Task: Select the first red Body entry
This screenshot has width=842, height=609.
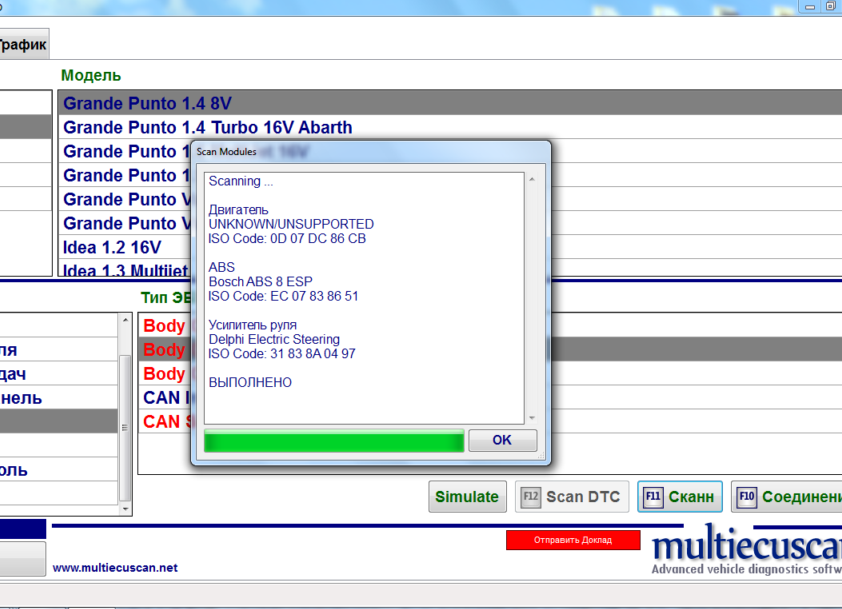Action: point(164,326)
